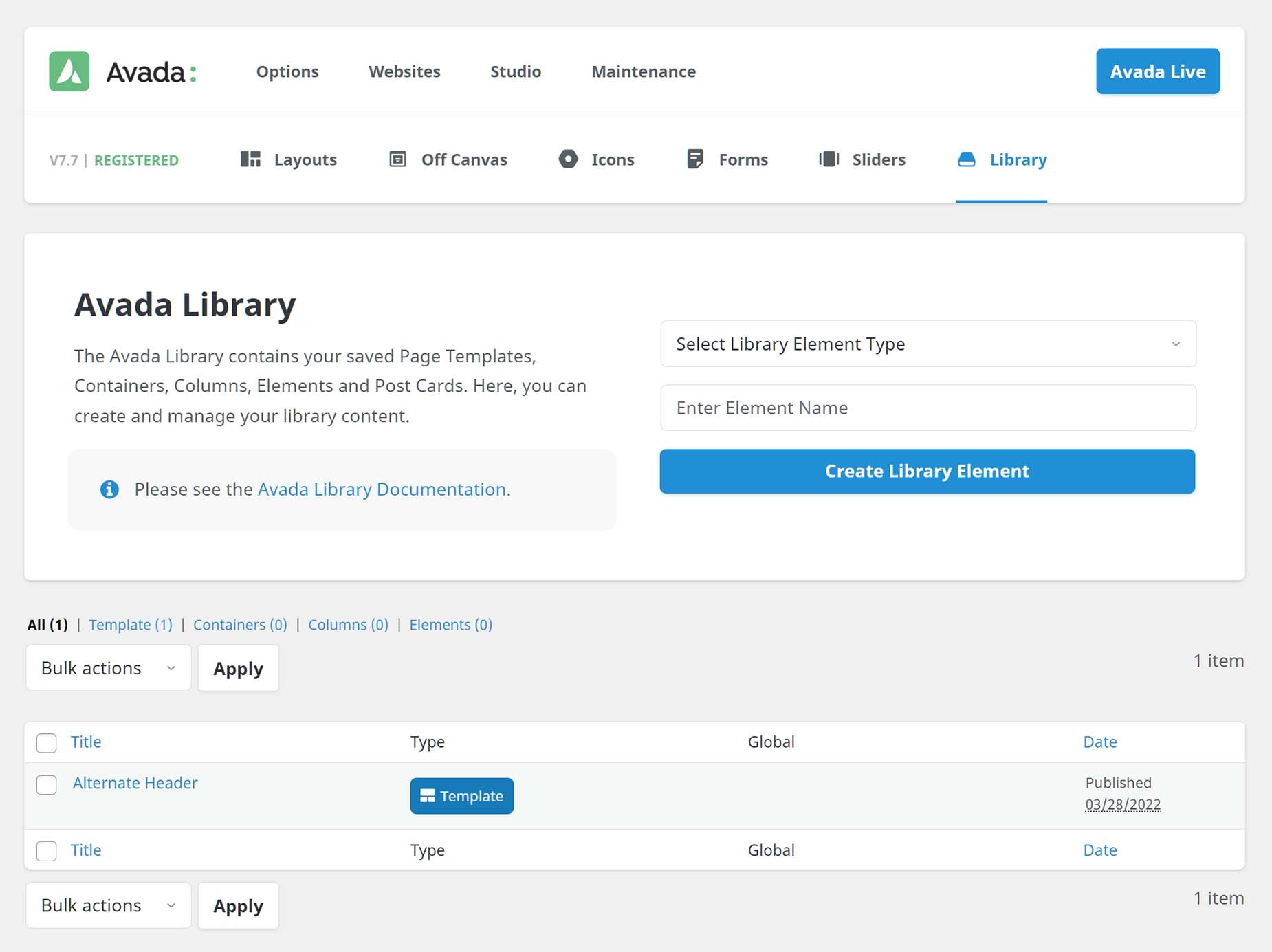Filter by Elements (0)
Image resolution: width=1272 pixels, height=952 pixels.
(451, 625)
